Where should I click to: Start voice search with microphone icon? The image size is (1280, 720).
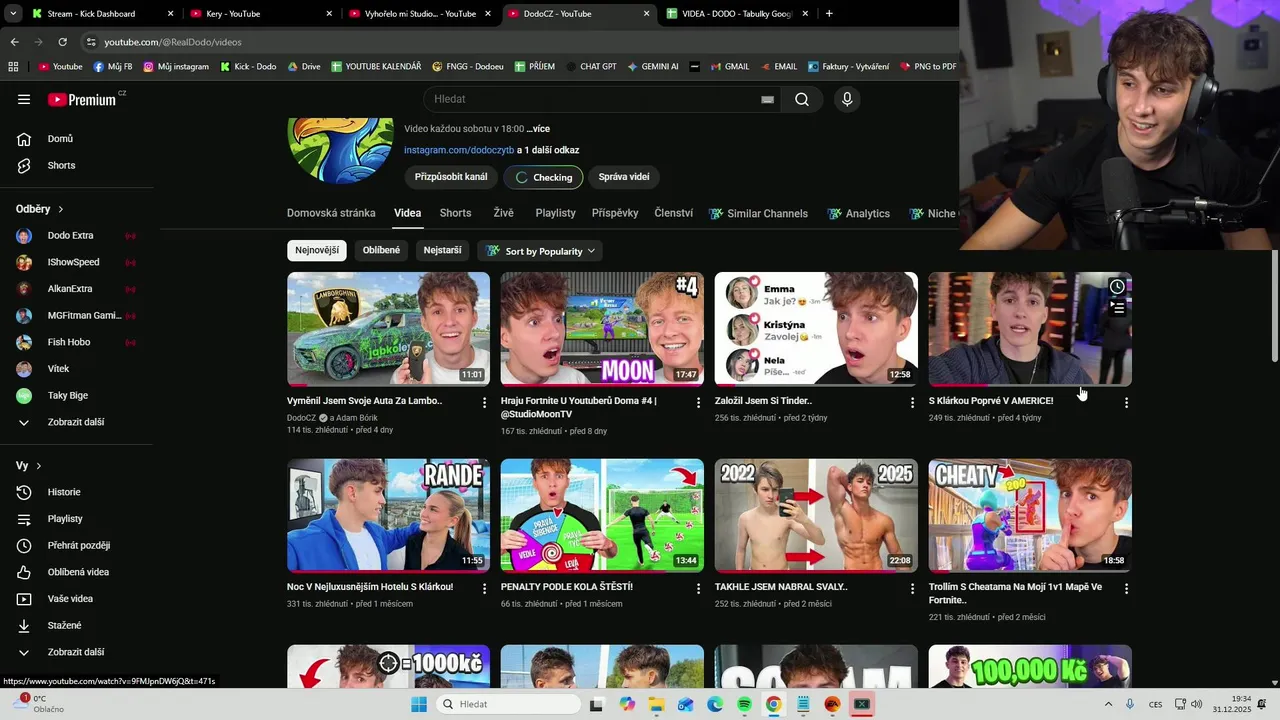click(847, 99)
